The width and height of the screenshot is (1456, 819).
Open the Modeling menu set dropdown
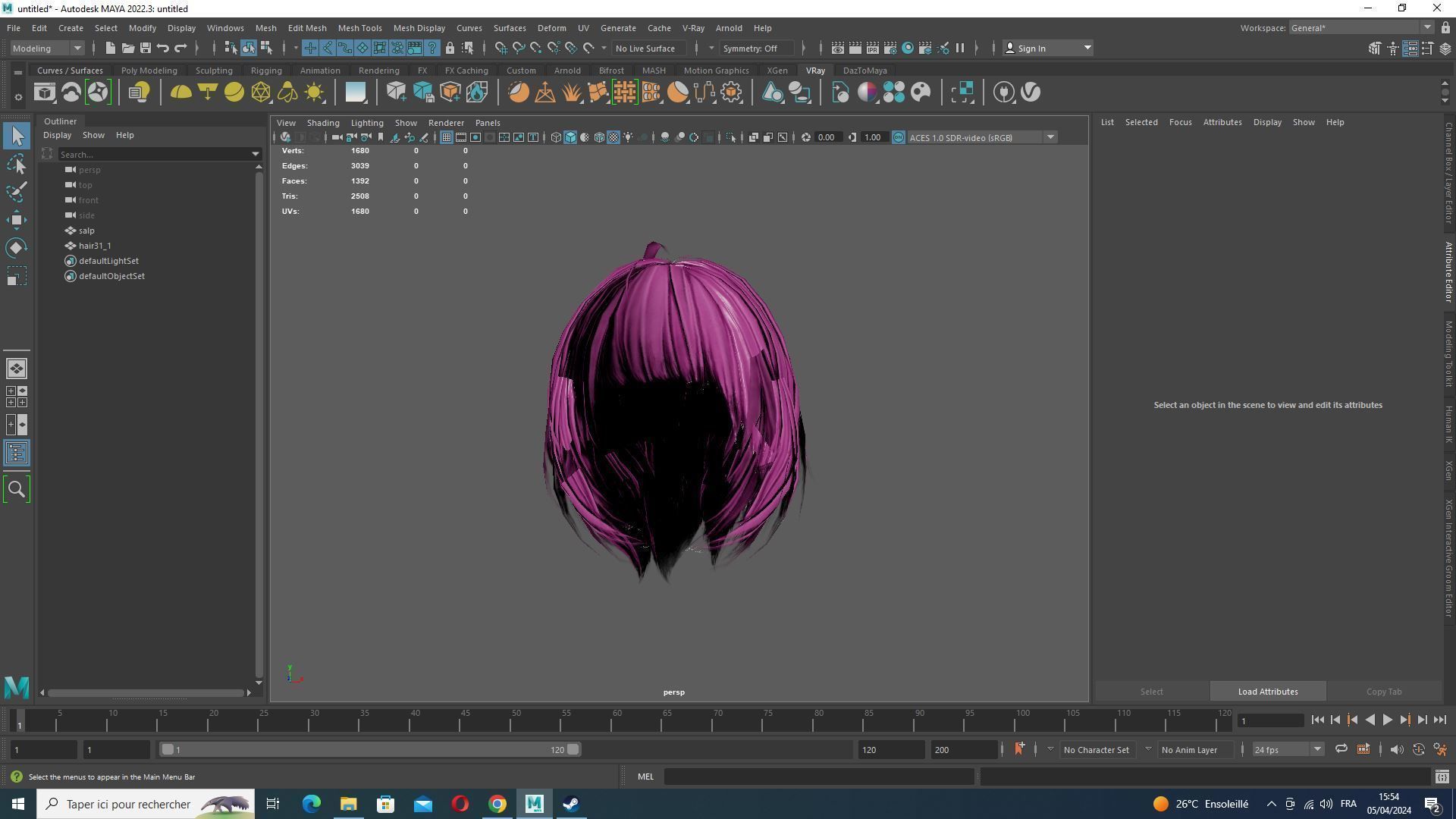pos(46,49)
